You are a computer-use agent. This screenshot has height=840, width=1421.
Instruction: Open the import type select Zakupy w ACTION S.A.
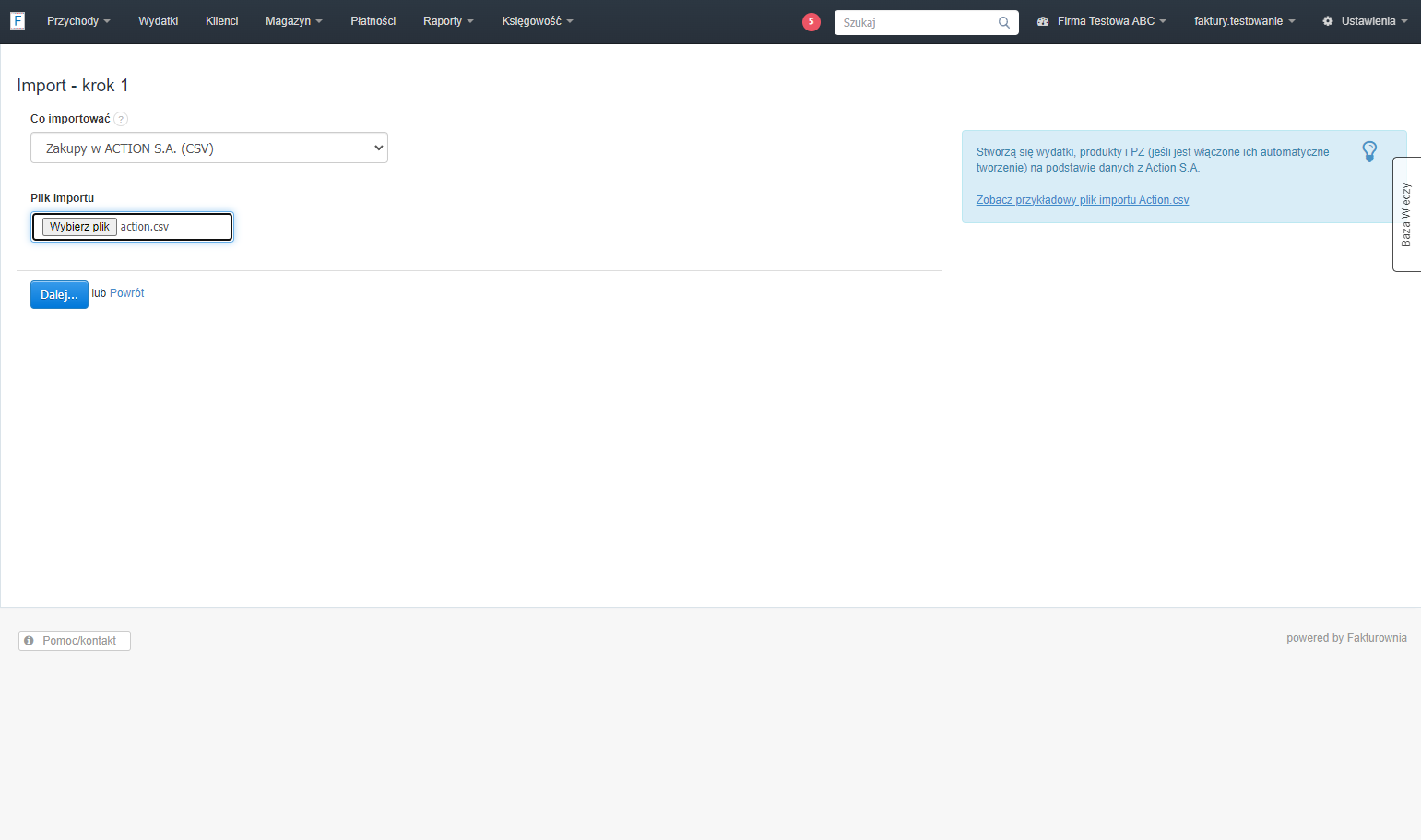pos(209,148)
